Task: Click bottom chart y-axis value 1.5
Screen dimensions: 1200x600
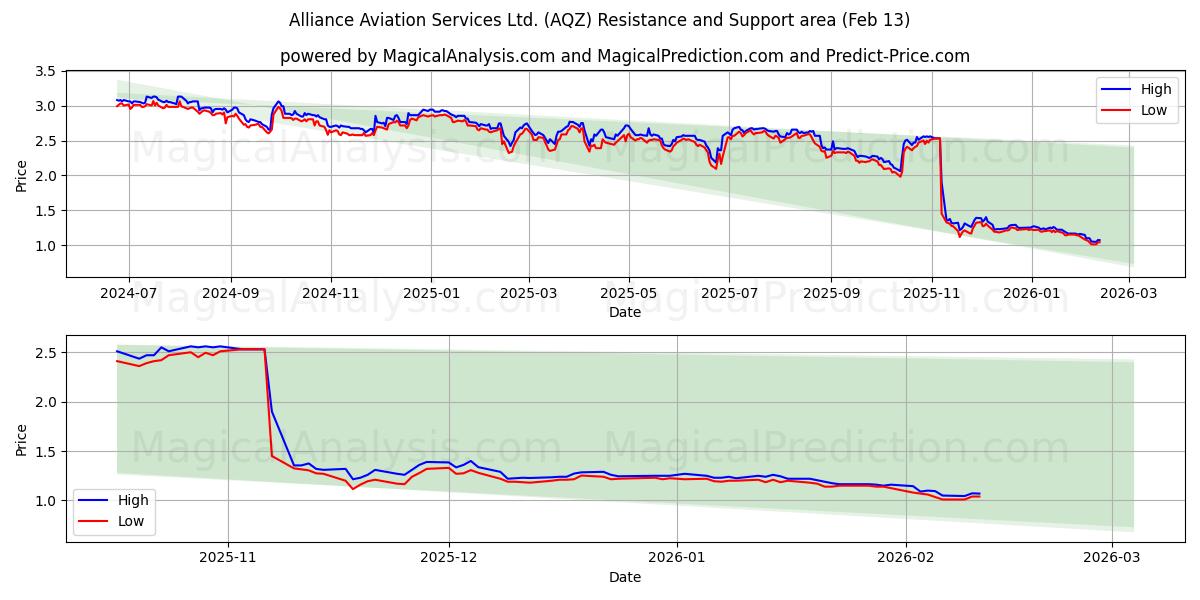Action: point(46,451)
